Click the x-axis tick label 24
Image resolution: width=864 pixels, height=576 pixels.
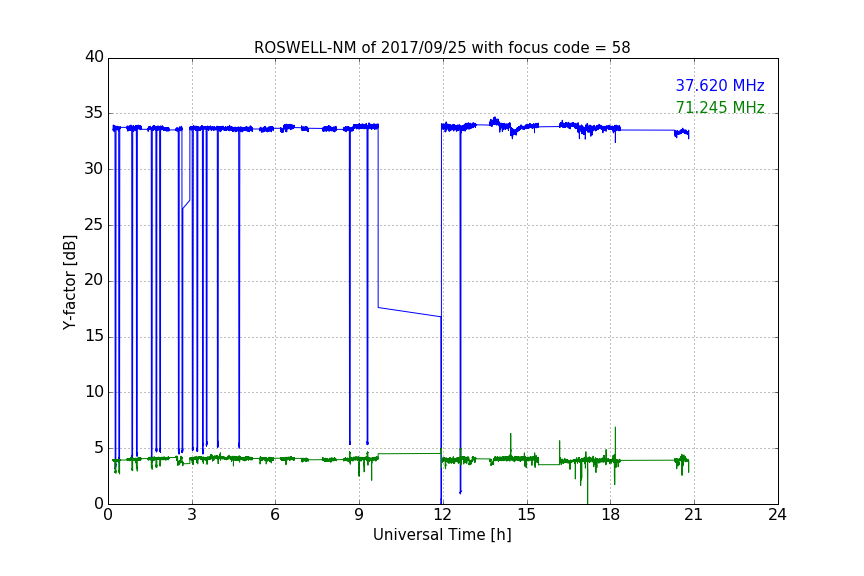click(777, 515)
